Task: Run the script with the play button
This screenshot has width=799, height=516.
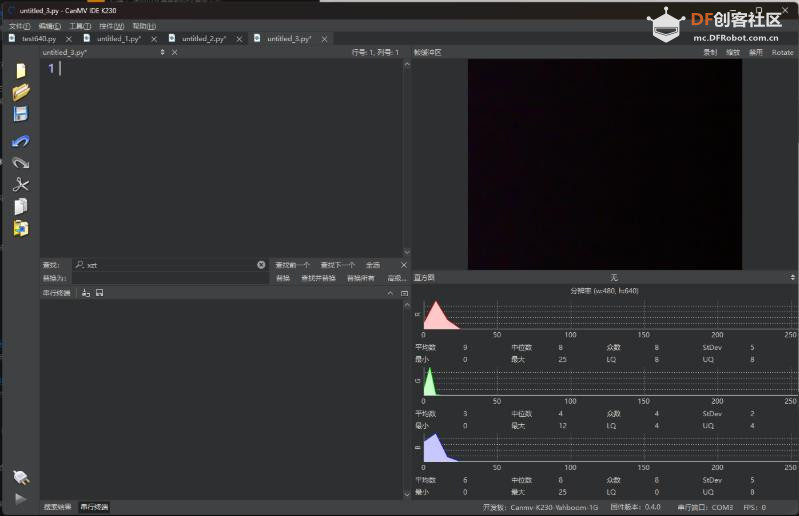Action: pyautogui.click(x=21, y=498)
